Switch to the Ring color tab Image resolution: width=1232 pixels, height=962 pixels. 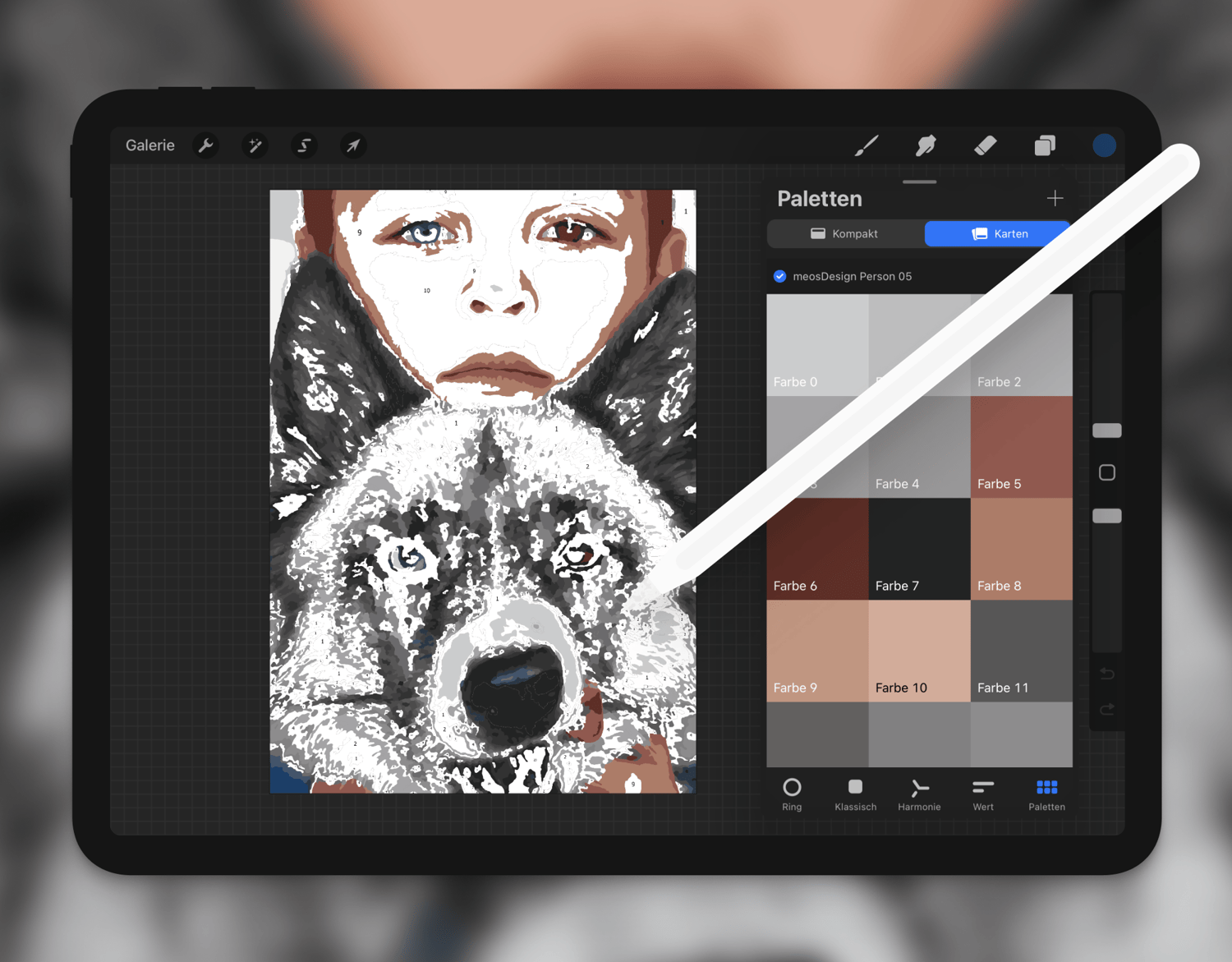tap(792, 794)
